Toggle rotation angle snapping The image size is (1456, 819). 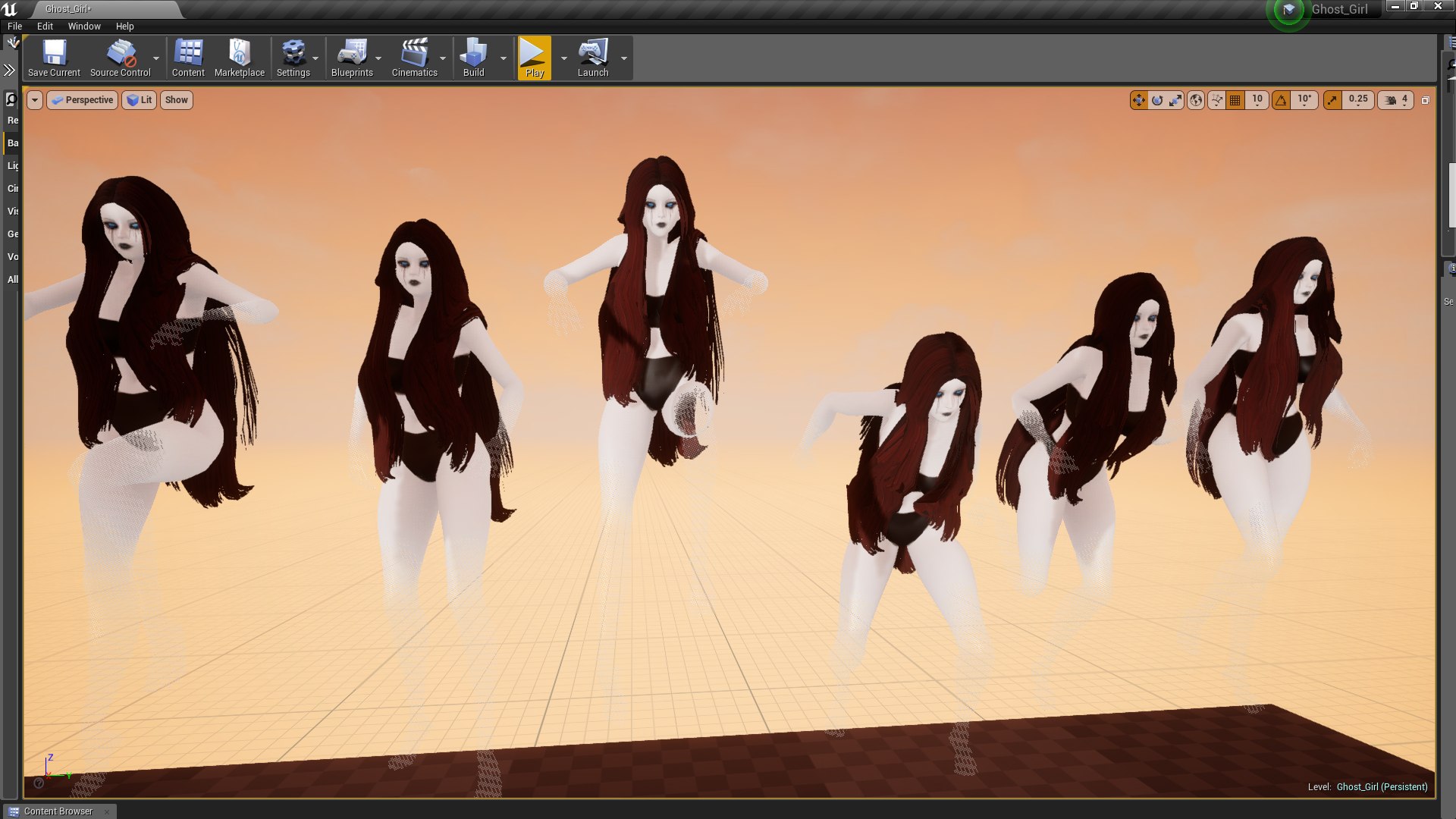point(1282,100)
